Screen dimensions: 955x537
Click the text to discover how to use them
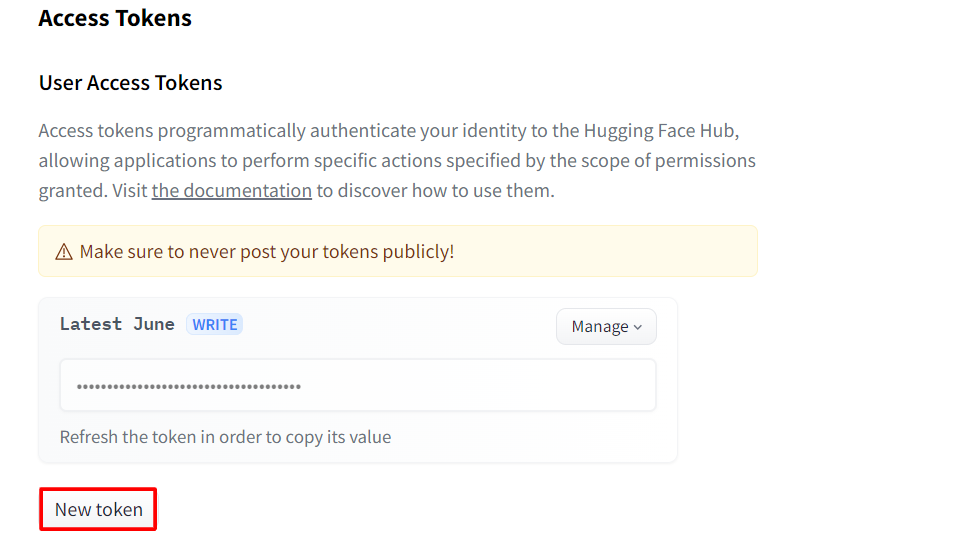click(435, 191)
